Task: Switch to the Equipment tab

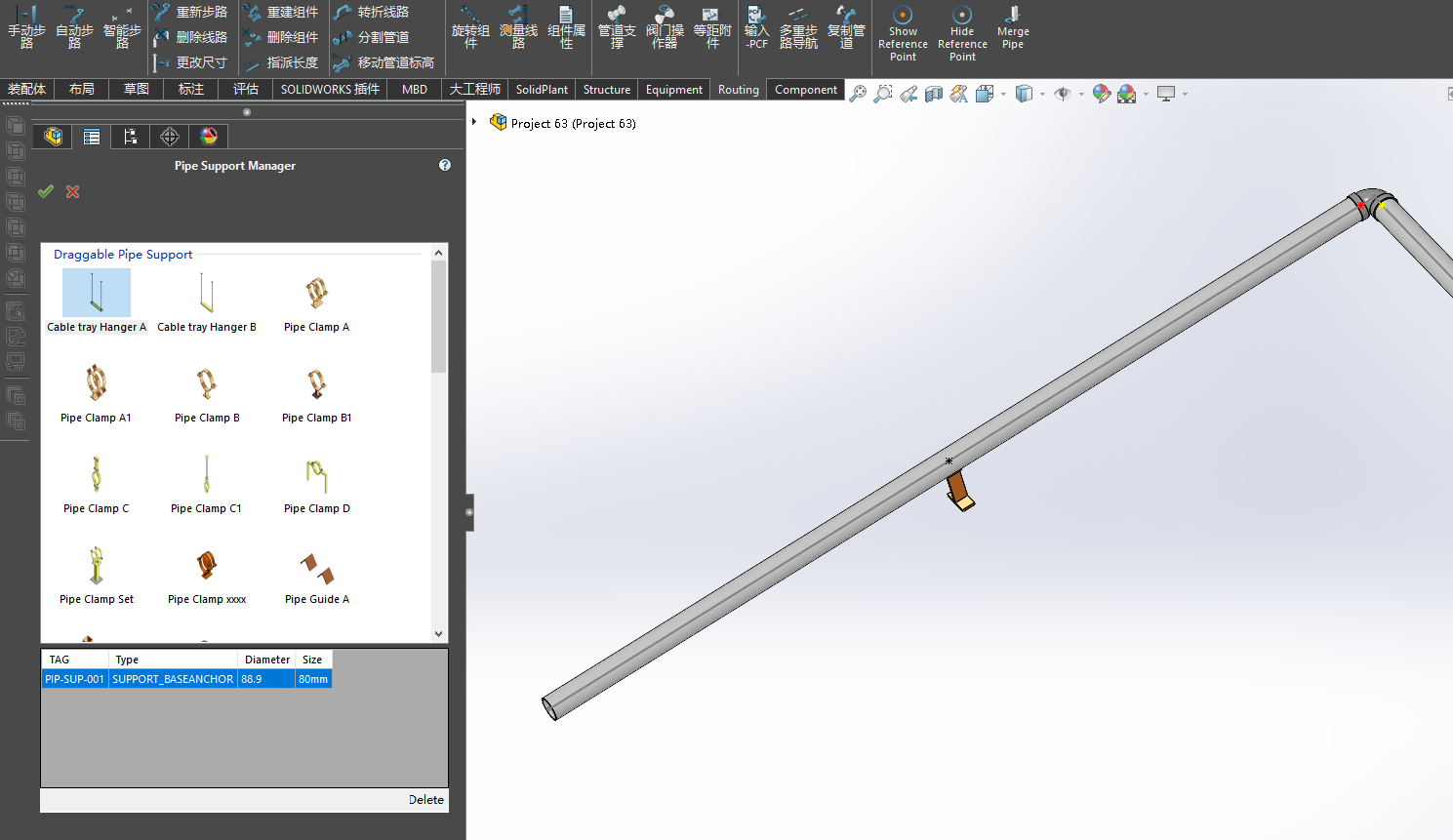Action: 674,89
